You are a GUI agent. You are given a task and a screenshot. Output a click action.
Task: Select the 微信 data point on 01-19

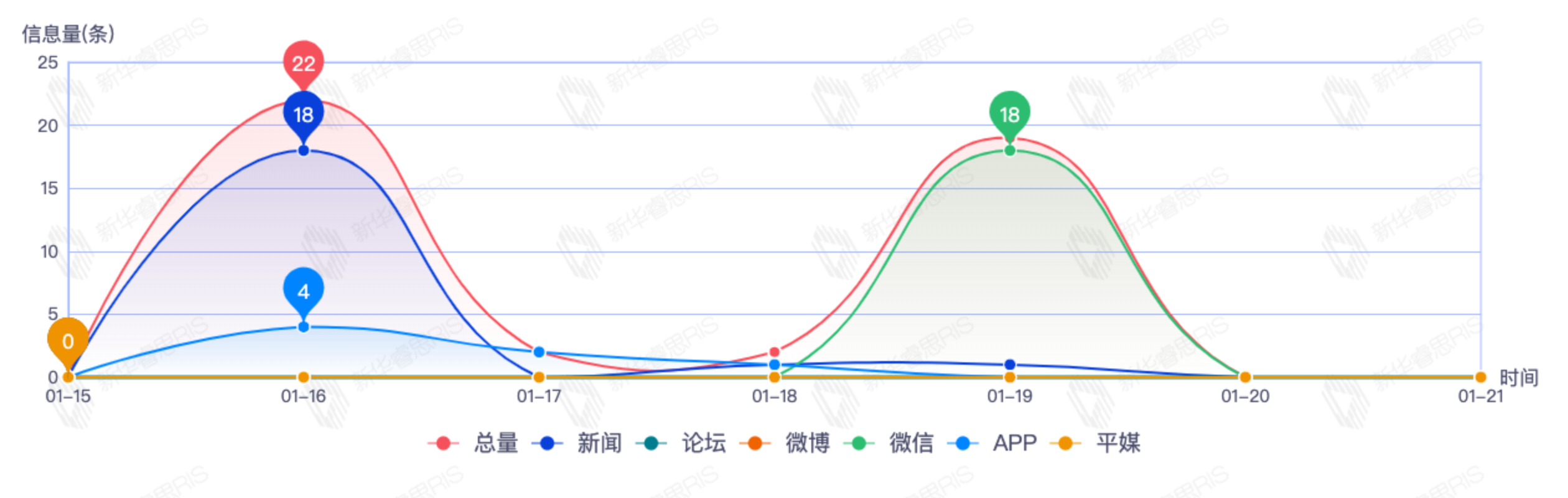(1009, 151)
